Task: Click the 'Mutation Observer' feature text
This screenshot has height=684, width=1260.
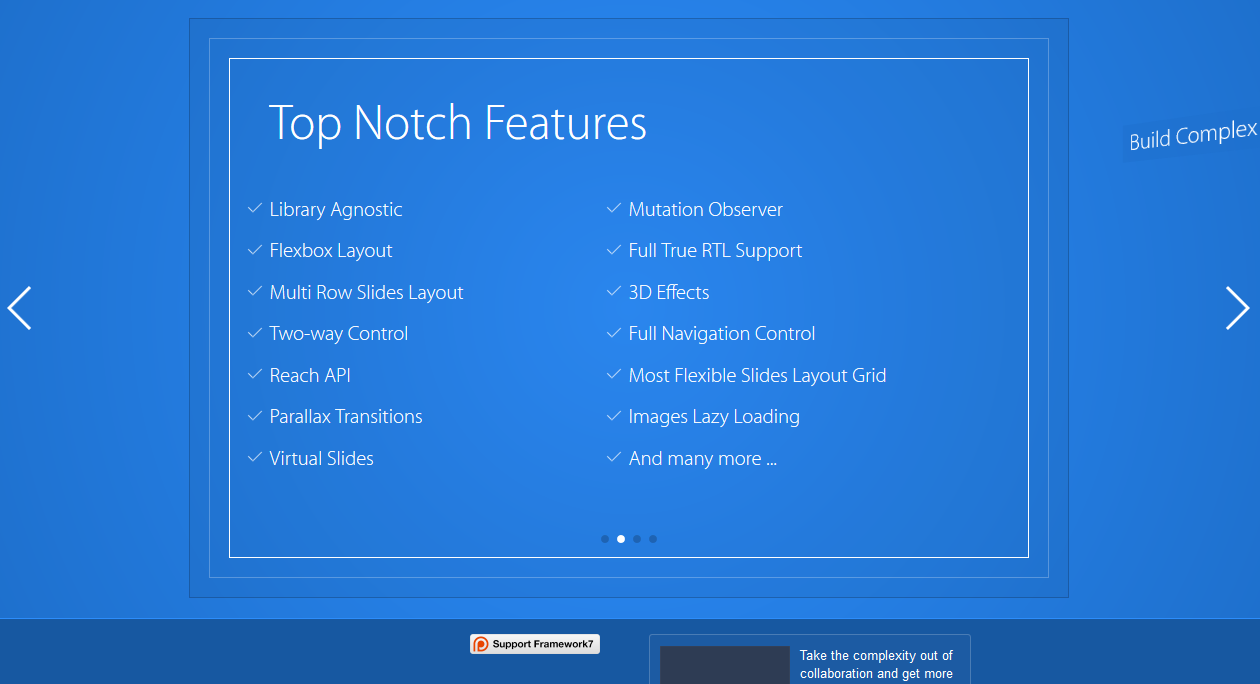Action: 706,210
